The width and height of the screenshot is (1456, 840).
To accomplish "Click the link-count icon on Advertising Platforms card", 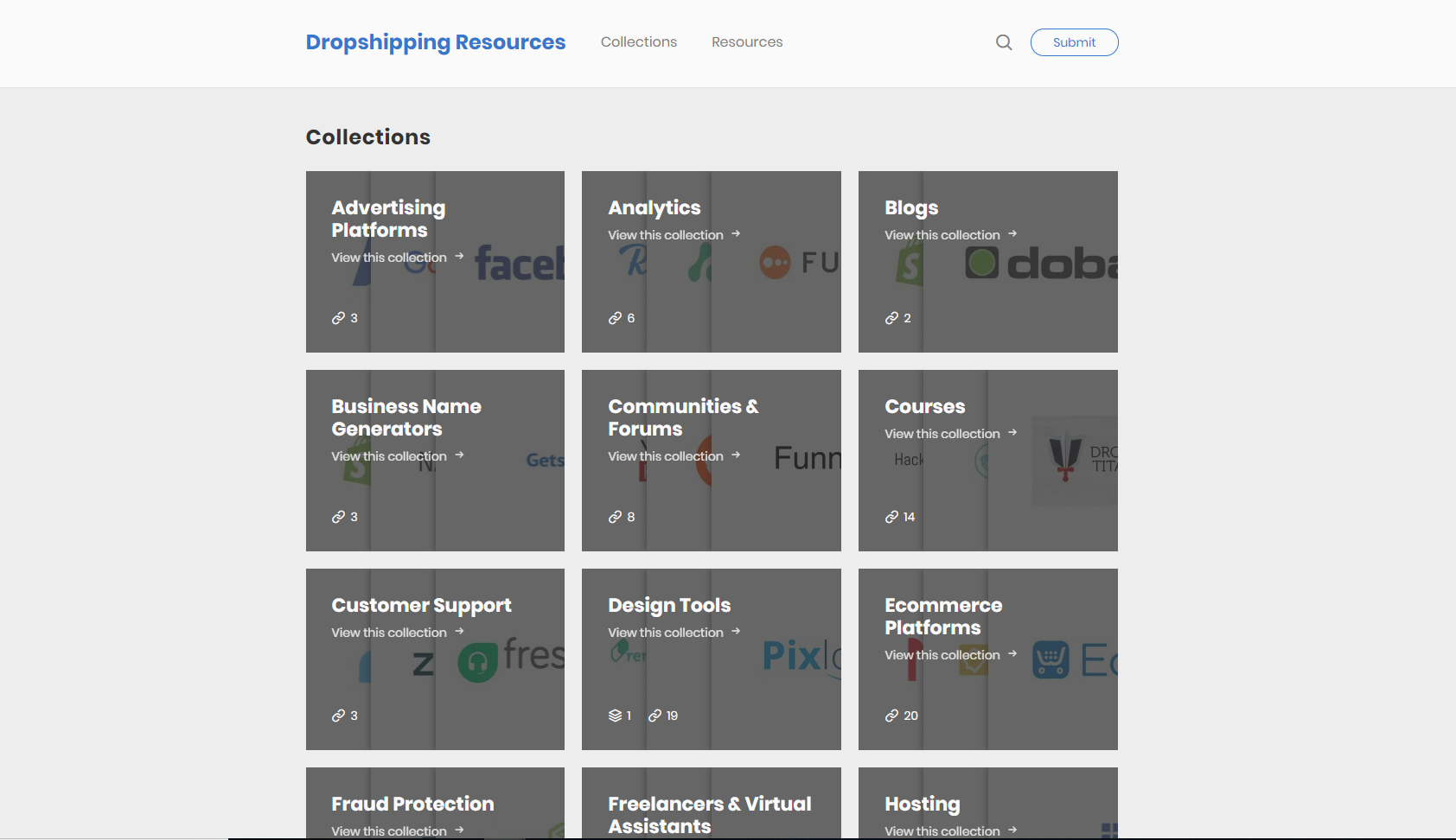I will (x=337, y=317).
